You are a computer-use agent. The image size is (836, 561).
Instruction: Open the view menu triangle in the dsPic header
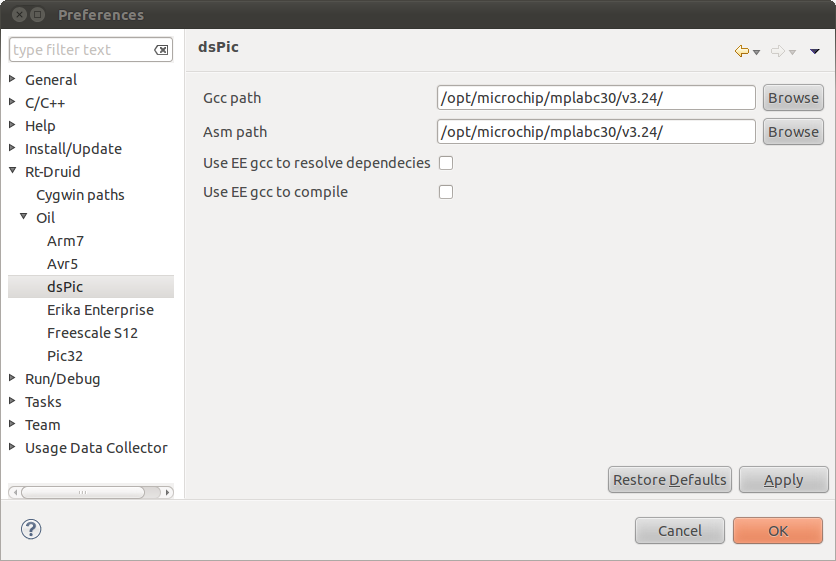(814, 52)
